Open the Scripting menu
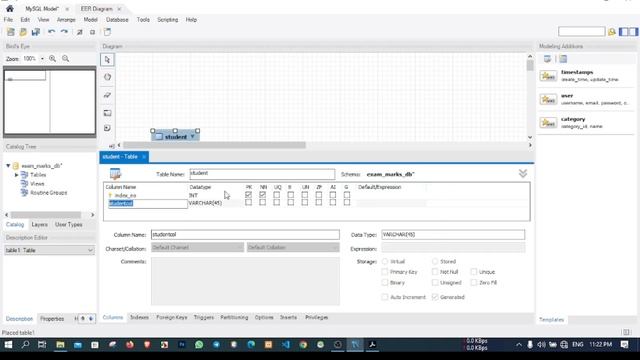The image size is (640, 360). [167, 20]
